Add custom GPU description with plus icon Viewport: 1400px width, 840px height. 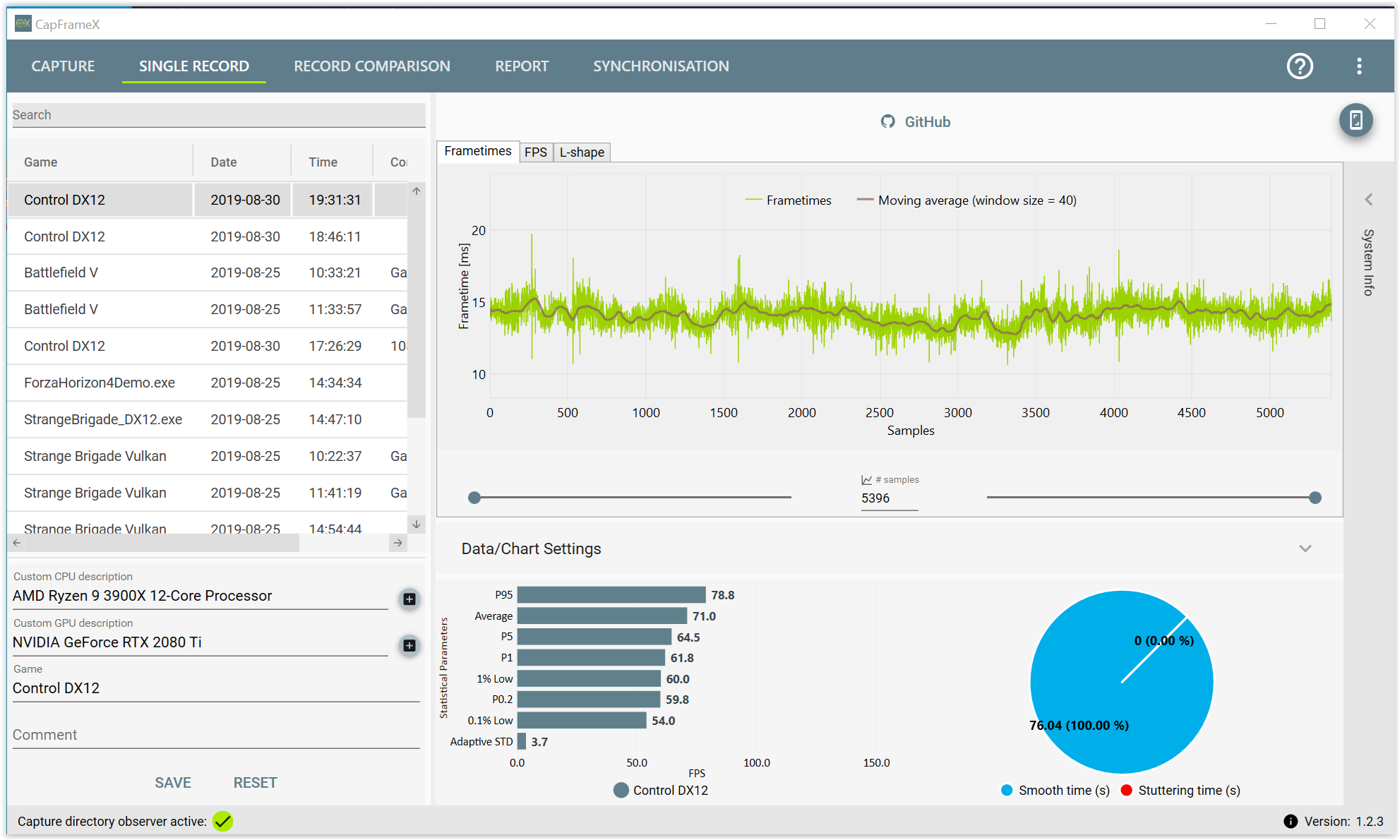[409, 645]
